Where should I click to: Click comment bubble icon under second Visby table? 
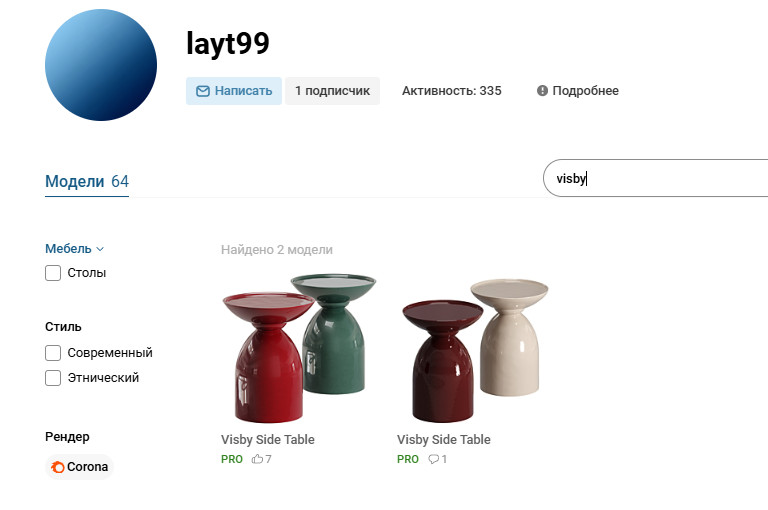(x=433, y=459)
